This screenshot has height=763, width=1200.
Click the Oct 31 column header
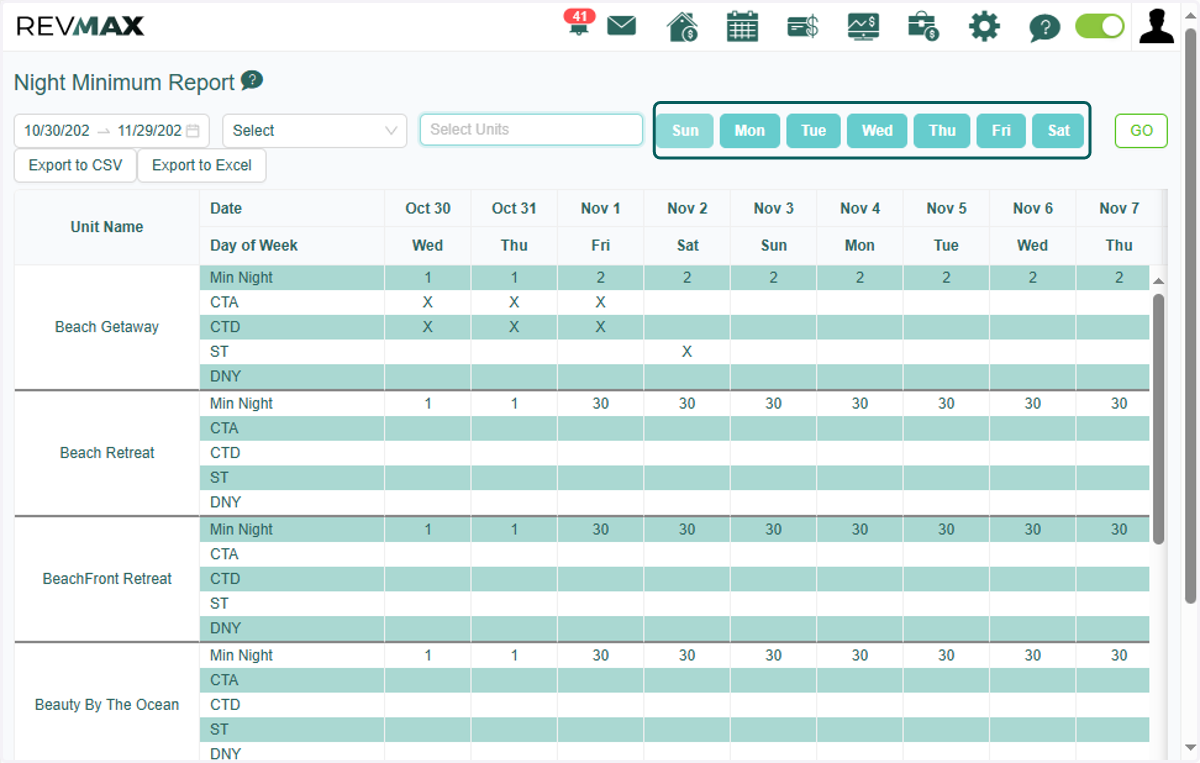(x=514, y=208)
